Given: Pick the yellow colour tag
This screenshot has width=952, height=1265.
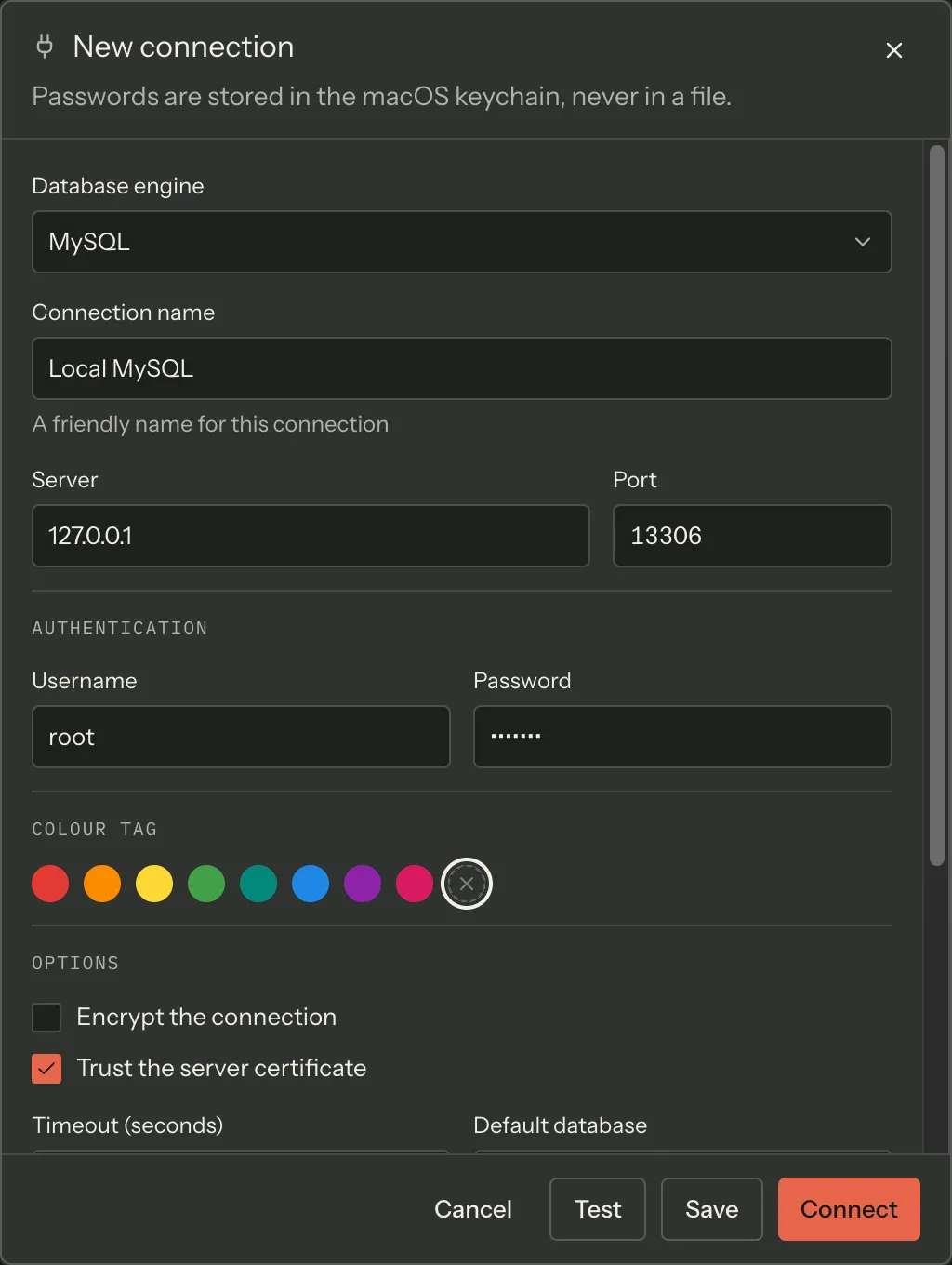Looking at the screenshot, I should (154, 884).
